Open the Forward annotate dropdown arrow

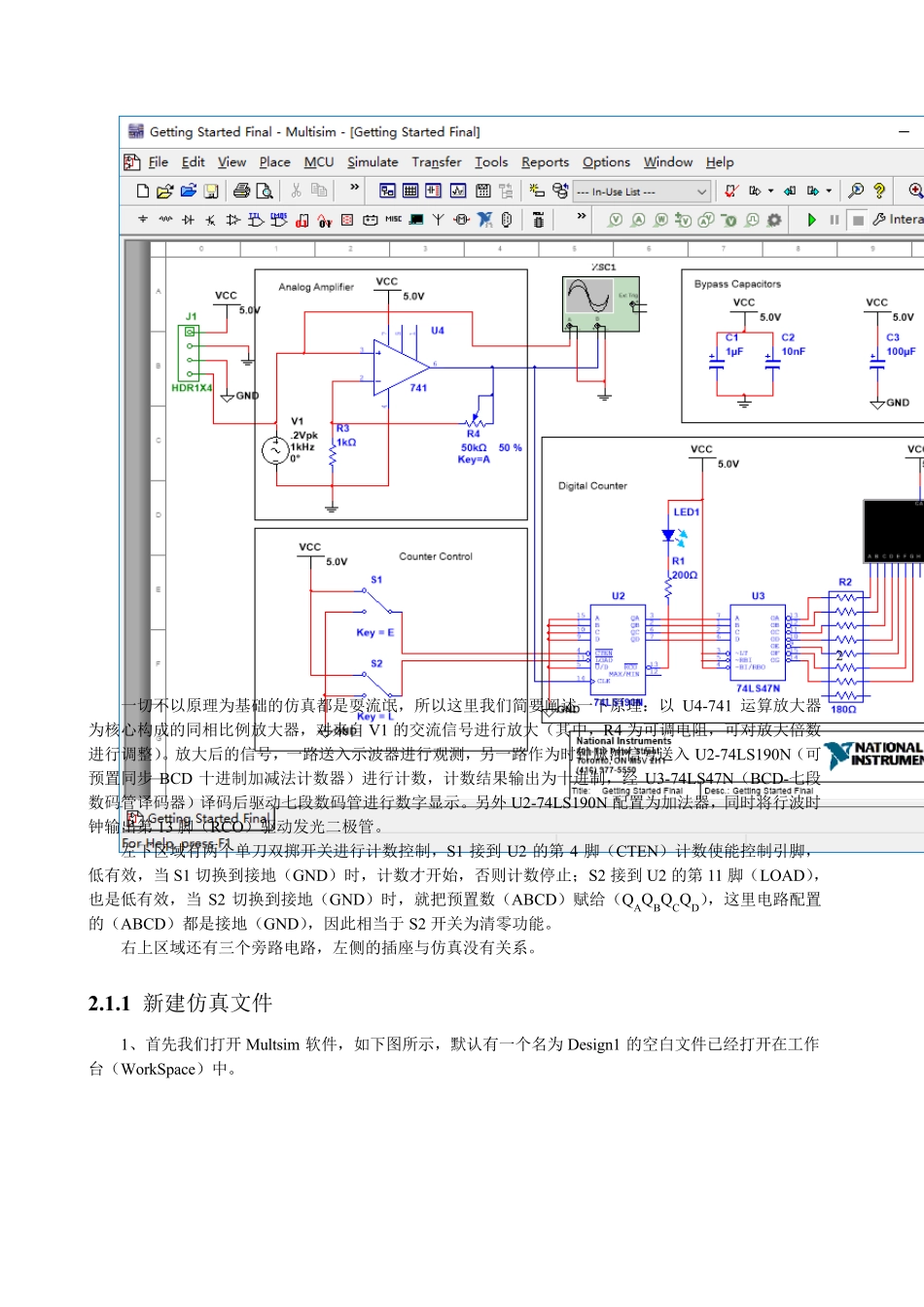point(830,192)
